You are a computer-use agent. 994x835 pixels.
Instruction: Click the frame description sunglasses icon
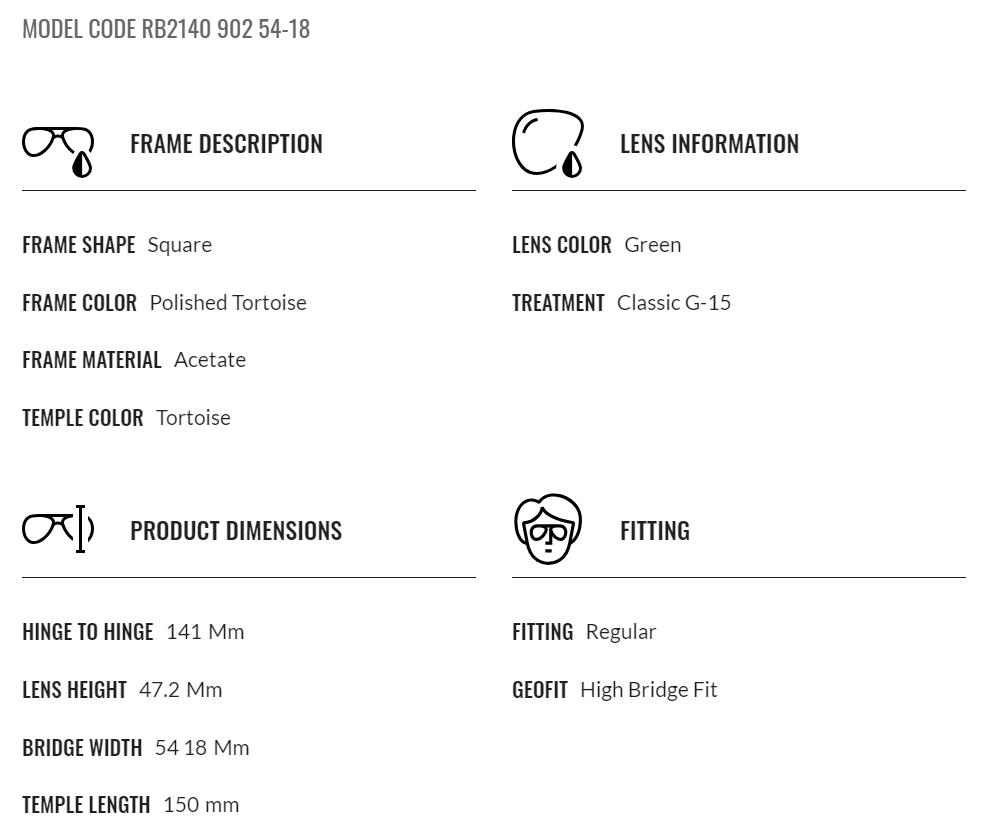point(58,151)
